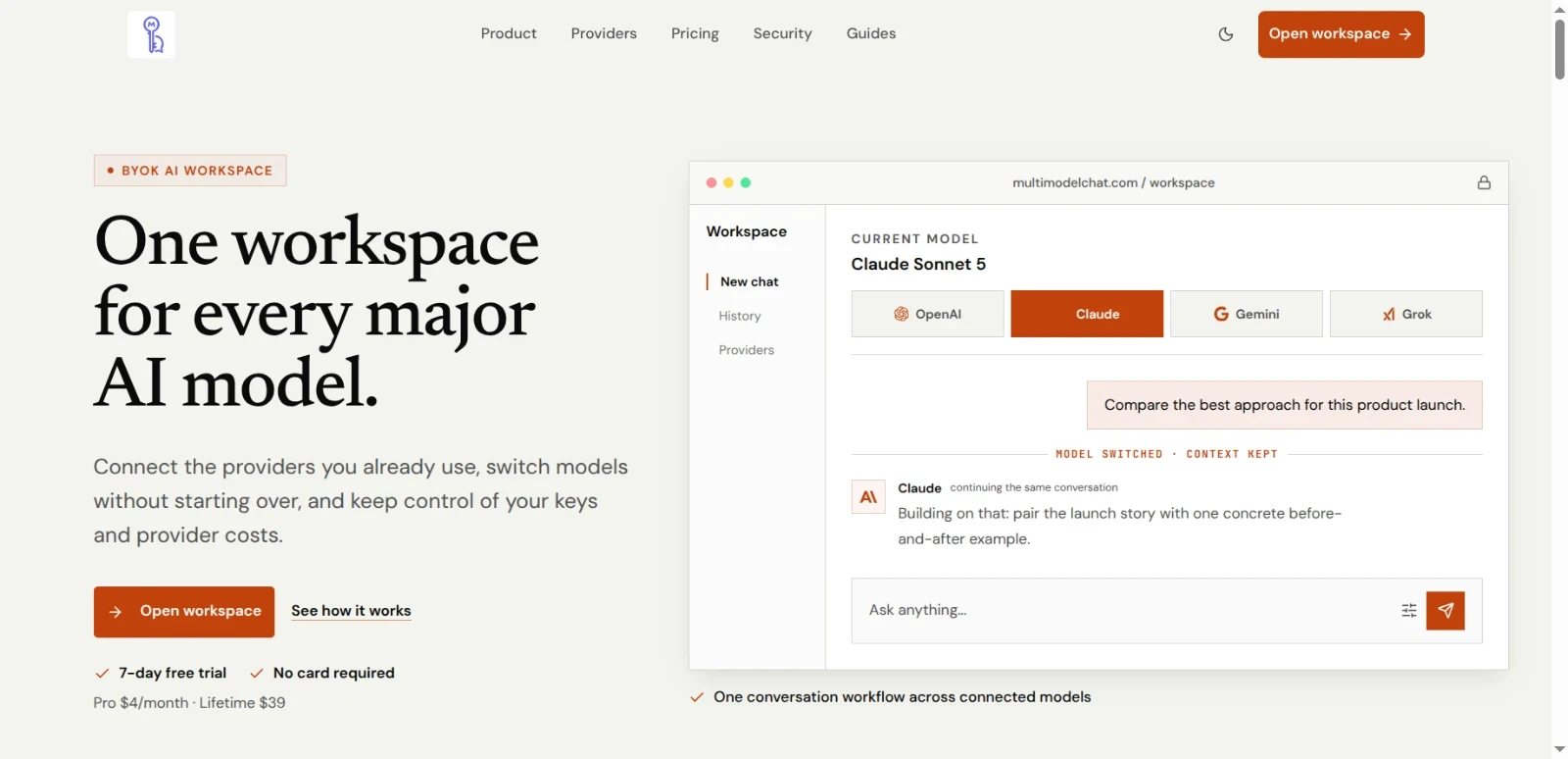Click into the Ask anything input field
Image resolution: width=1568 pixels, height=759 pixels.
click(x=1125, y=610)
